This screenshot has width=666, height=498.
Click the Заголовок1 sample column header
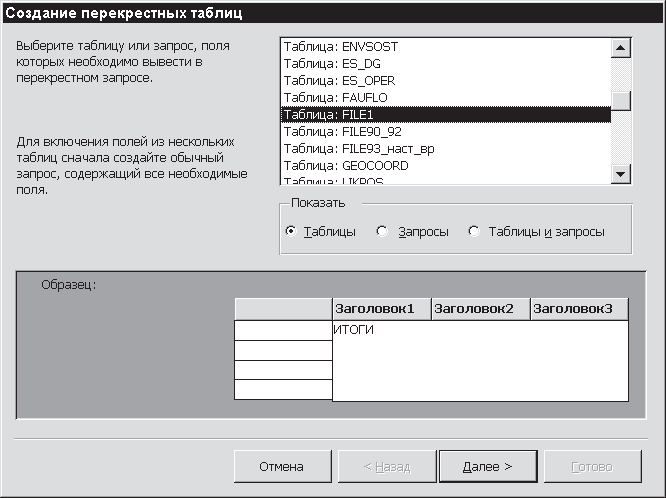tap(381, 309)
